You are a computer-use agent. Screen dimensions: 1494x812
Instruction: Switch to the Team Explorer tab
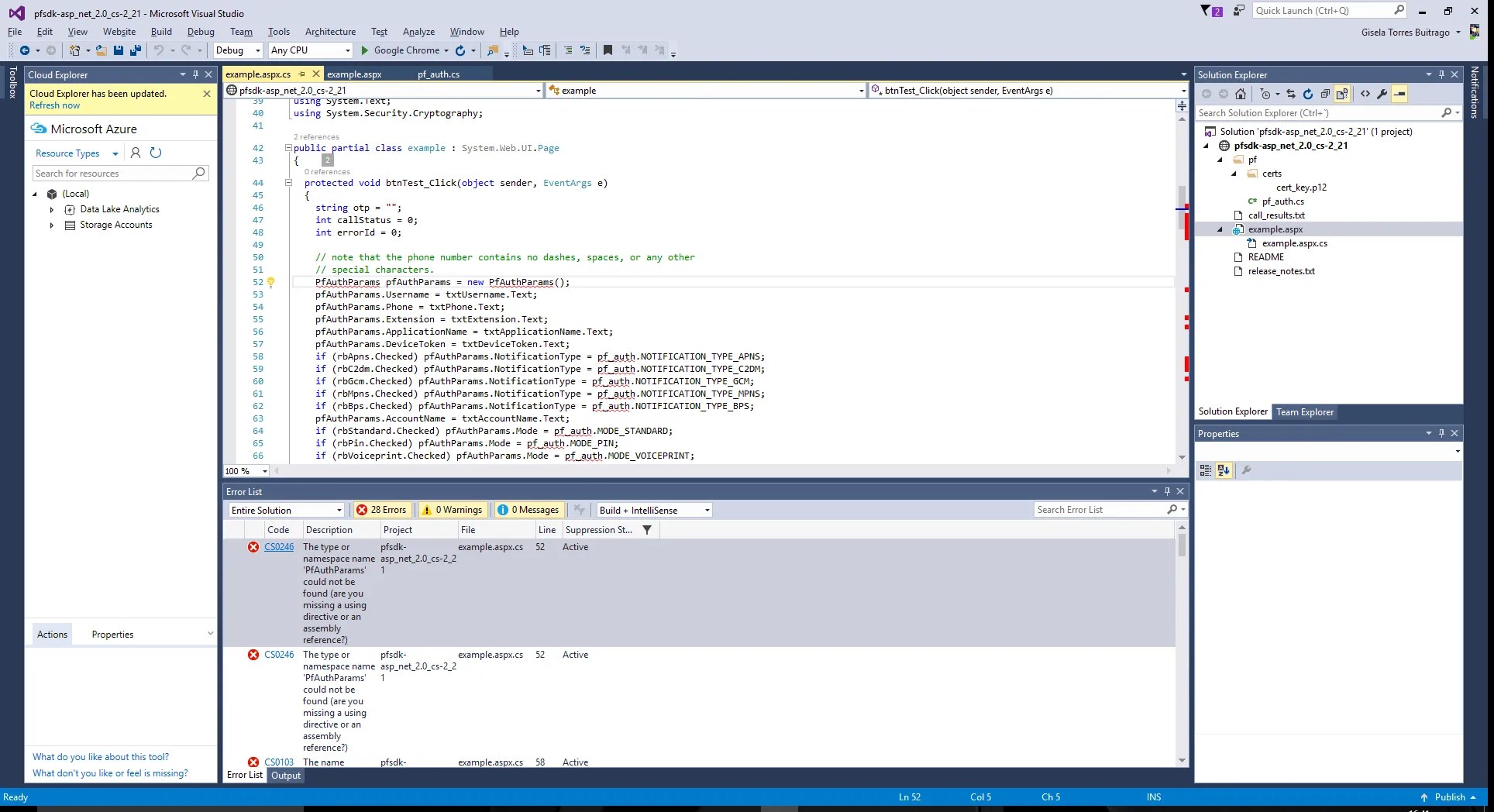[x=1305, y=412]
